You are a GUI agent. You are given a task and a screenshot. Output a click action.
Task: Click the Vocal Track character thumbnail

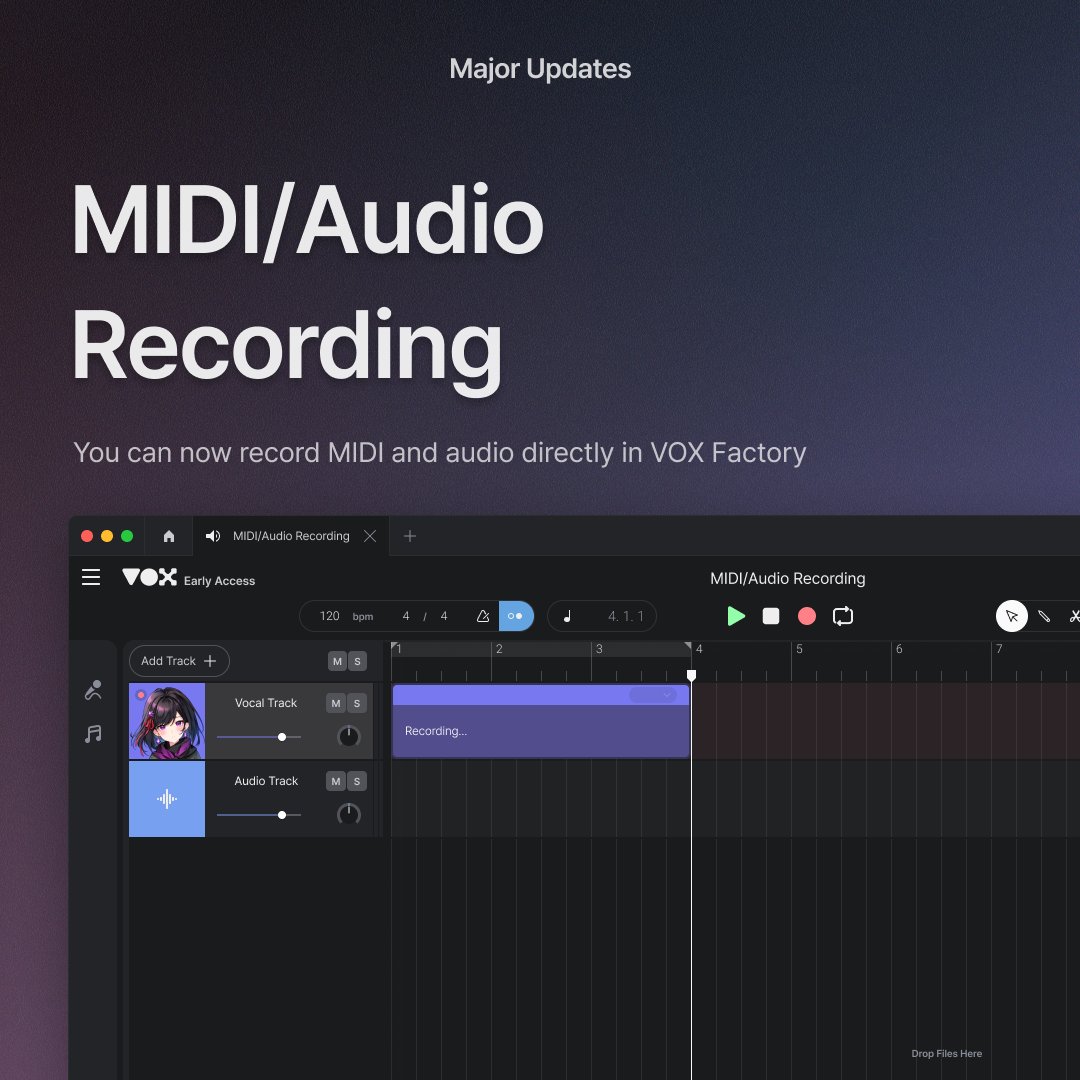(167, 721)
